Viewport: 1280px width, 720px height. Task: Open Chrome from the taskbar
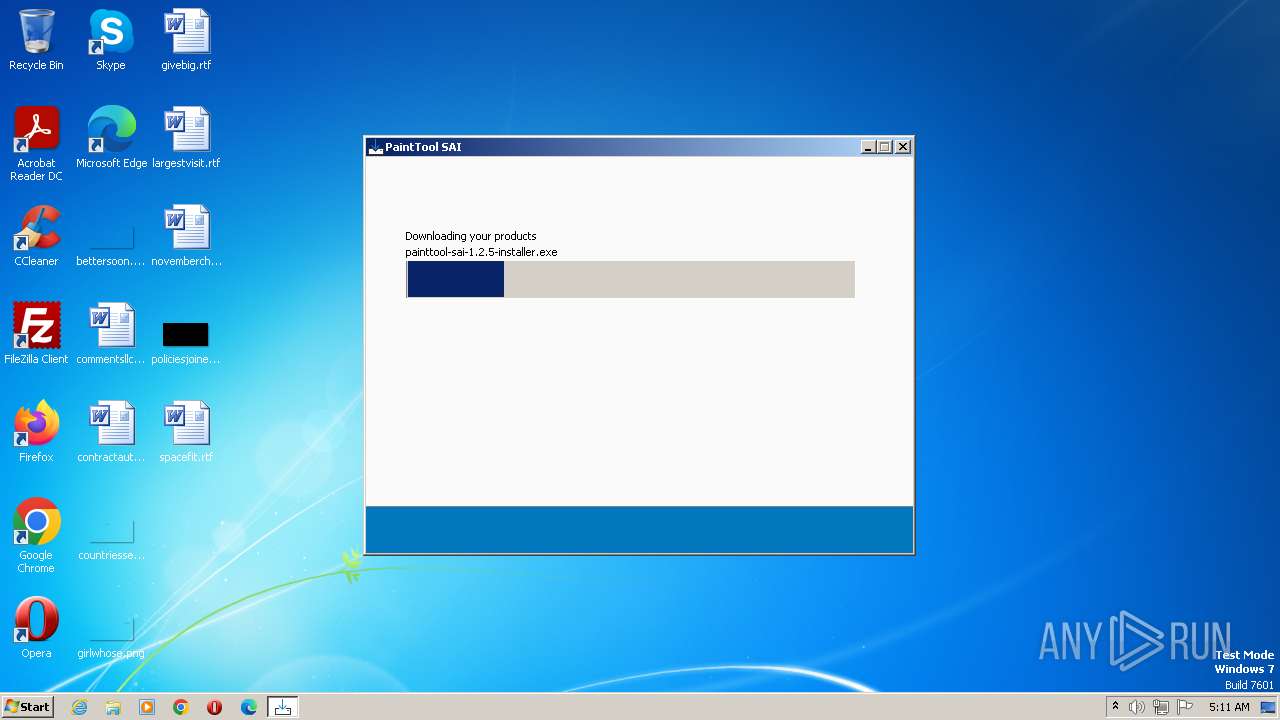(x=181, y=707)
